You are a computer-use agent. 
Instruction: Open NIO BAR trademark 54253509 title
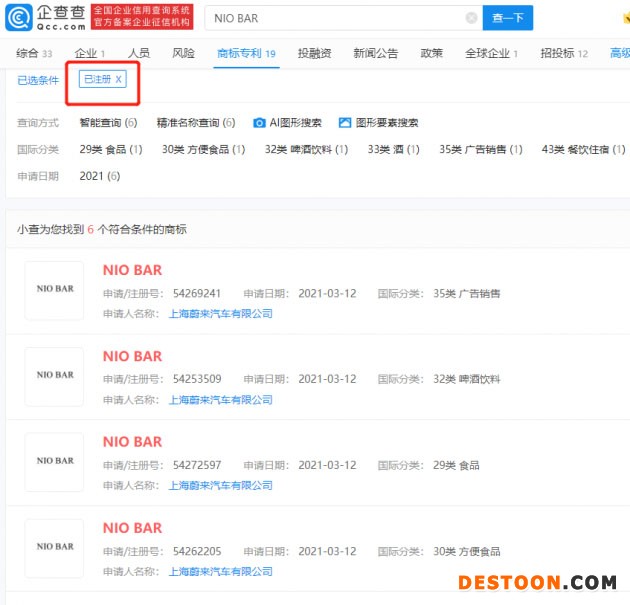[133, 356]
